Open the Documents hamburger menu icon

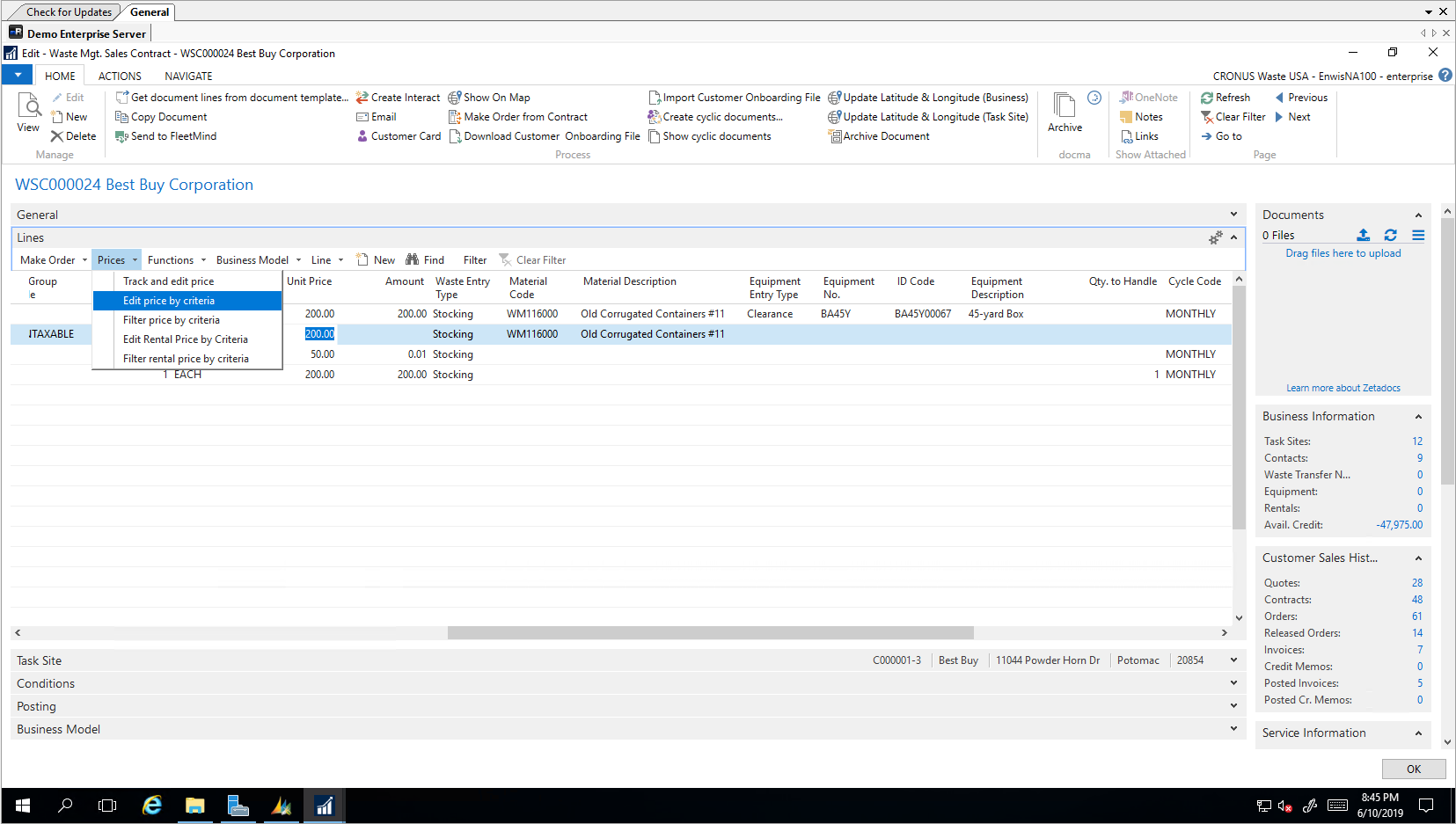[x=1418, y=235]
